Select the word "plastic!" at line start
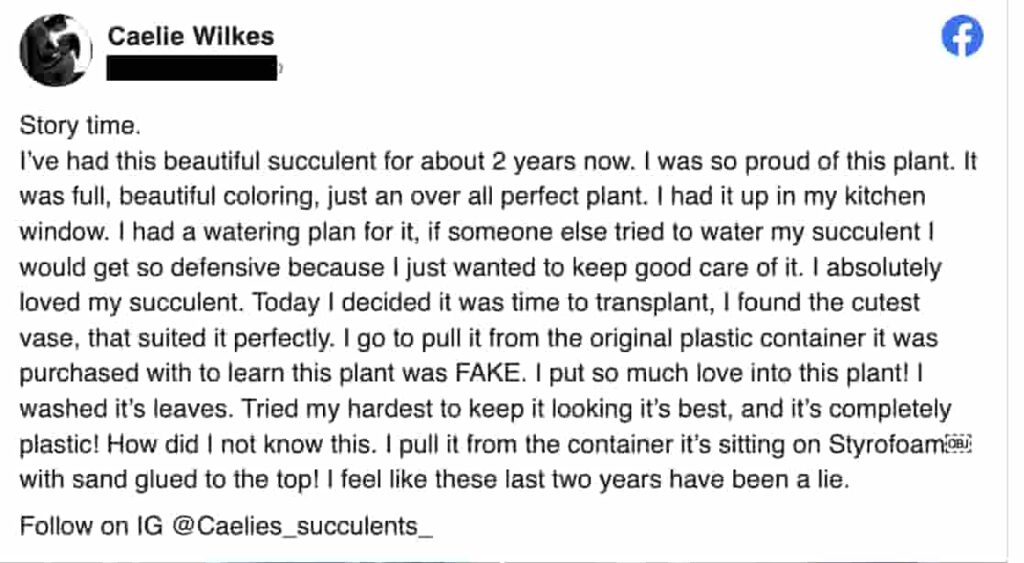The width and height of the screenshot is (1024, 563). pyautogui.click(x=59, y=445)
